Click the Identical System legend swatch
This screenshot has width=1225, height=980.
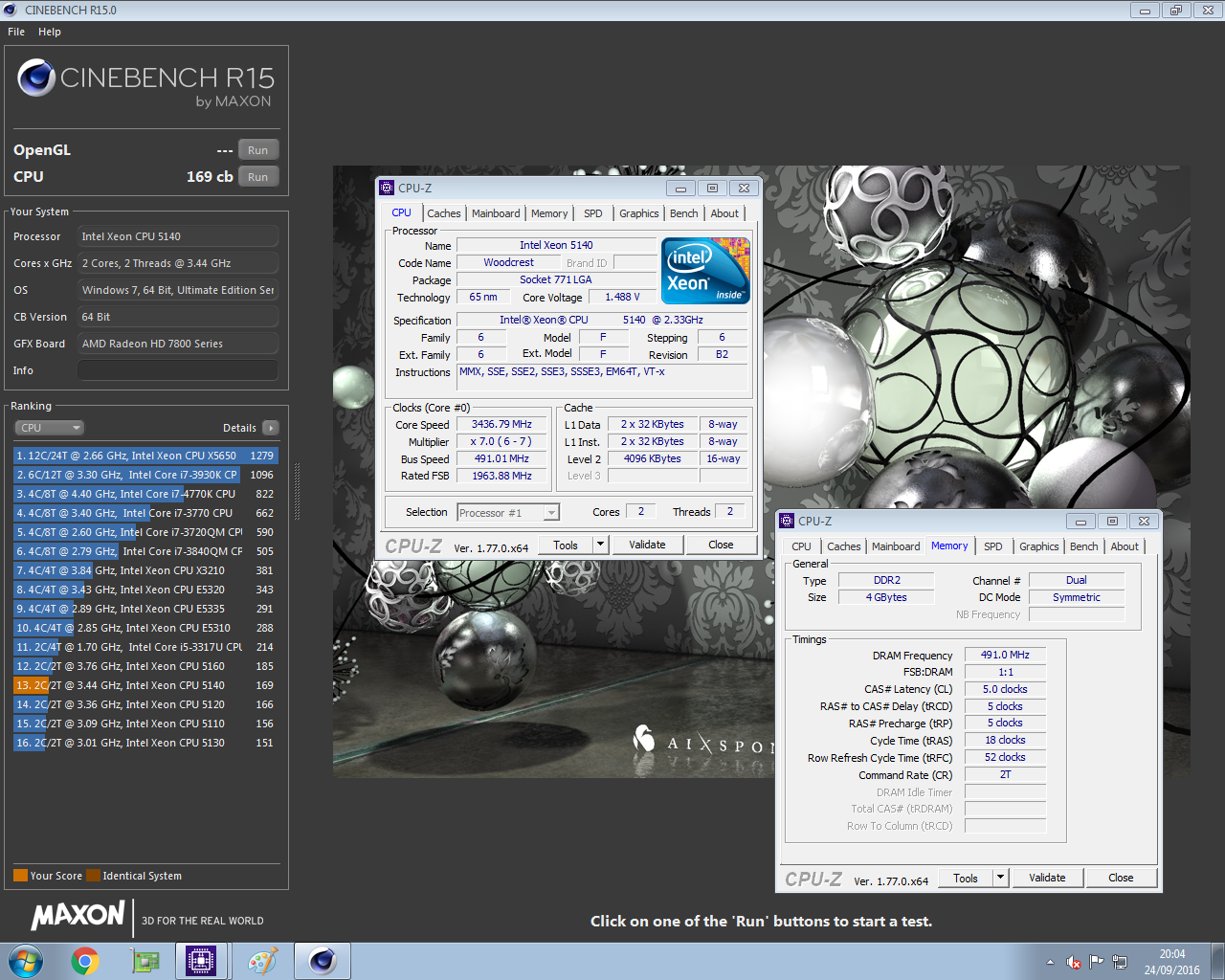coord(93,876)
